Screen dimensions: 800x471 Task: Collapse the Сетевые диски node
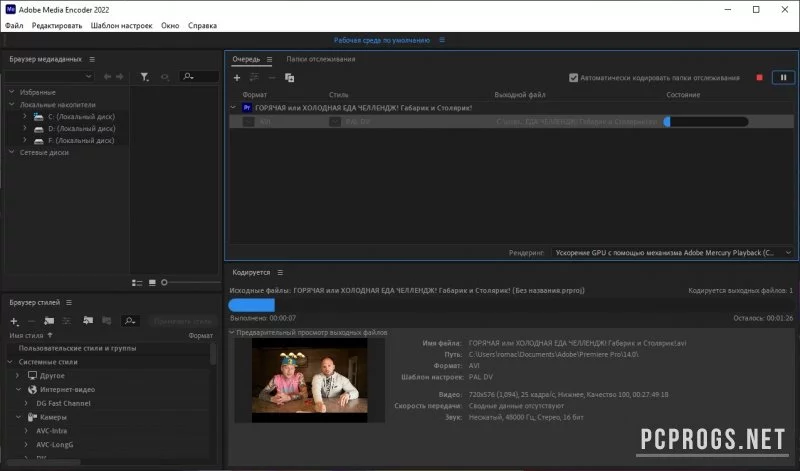coord(12,152)
